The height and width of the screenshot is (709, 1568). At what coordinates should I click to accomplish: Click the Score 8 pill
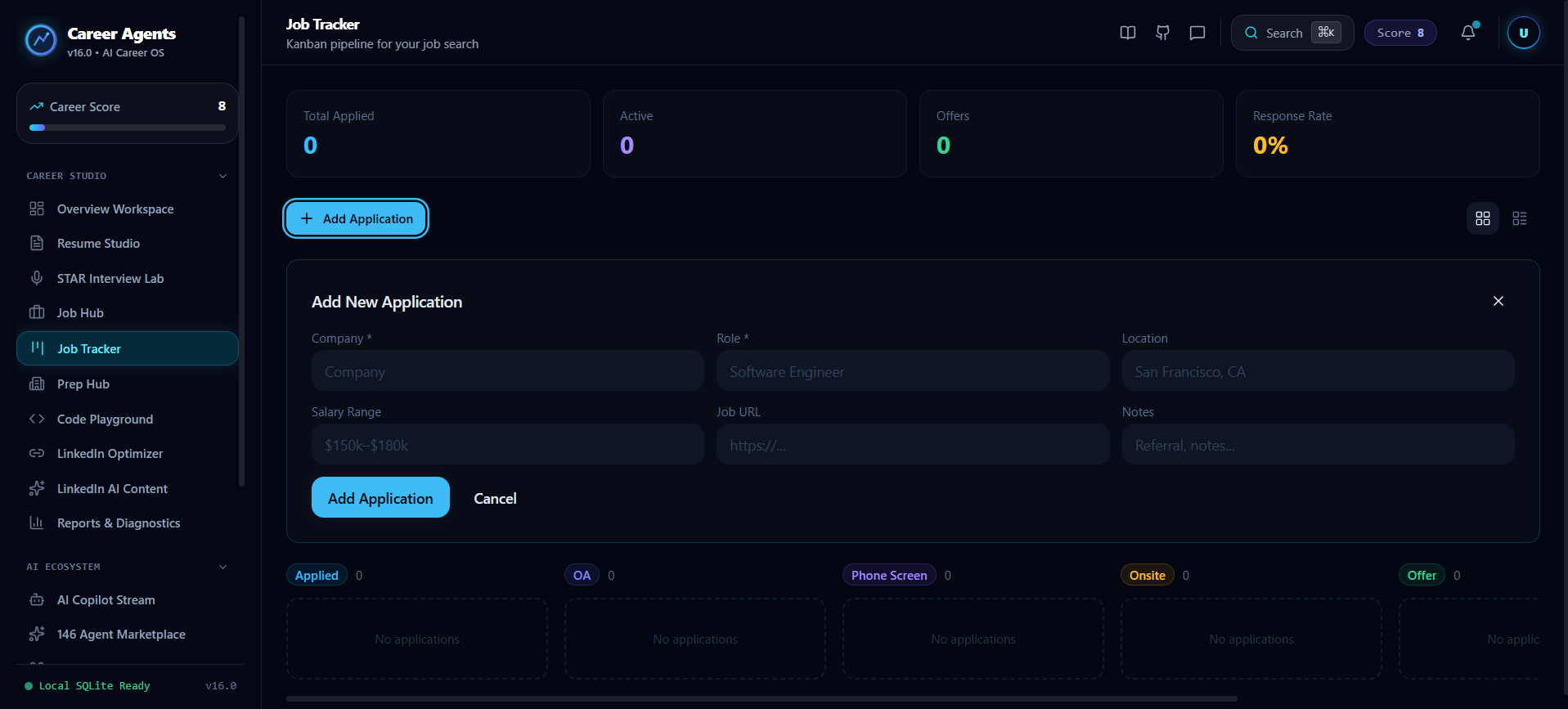click(1400, 33)
